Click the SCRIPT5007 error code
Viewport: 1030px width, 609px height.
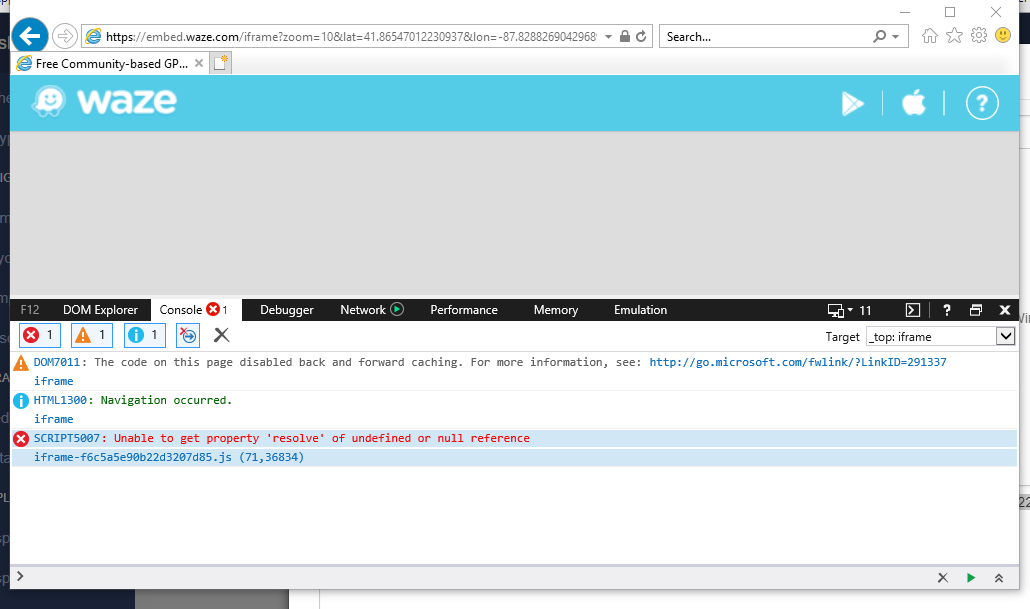(x=67, y=438)
